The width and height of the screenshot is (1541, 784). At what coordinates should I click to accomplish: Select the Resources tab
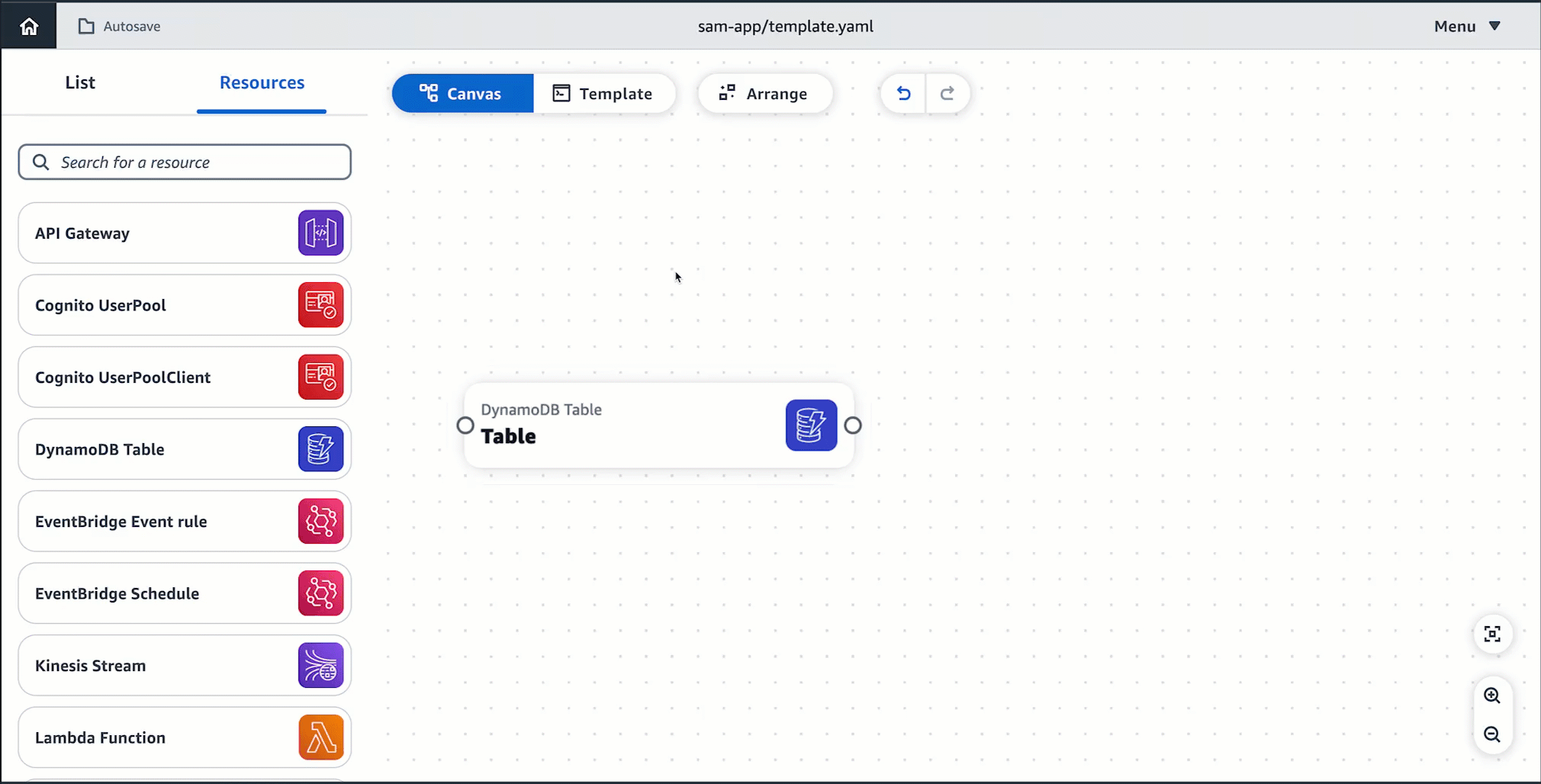coord(262,82)
